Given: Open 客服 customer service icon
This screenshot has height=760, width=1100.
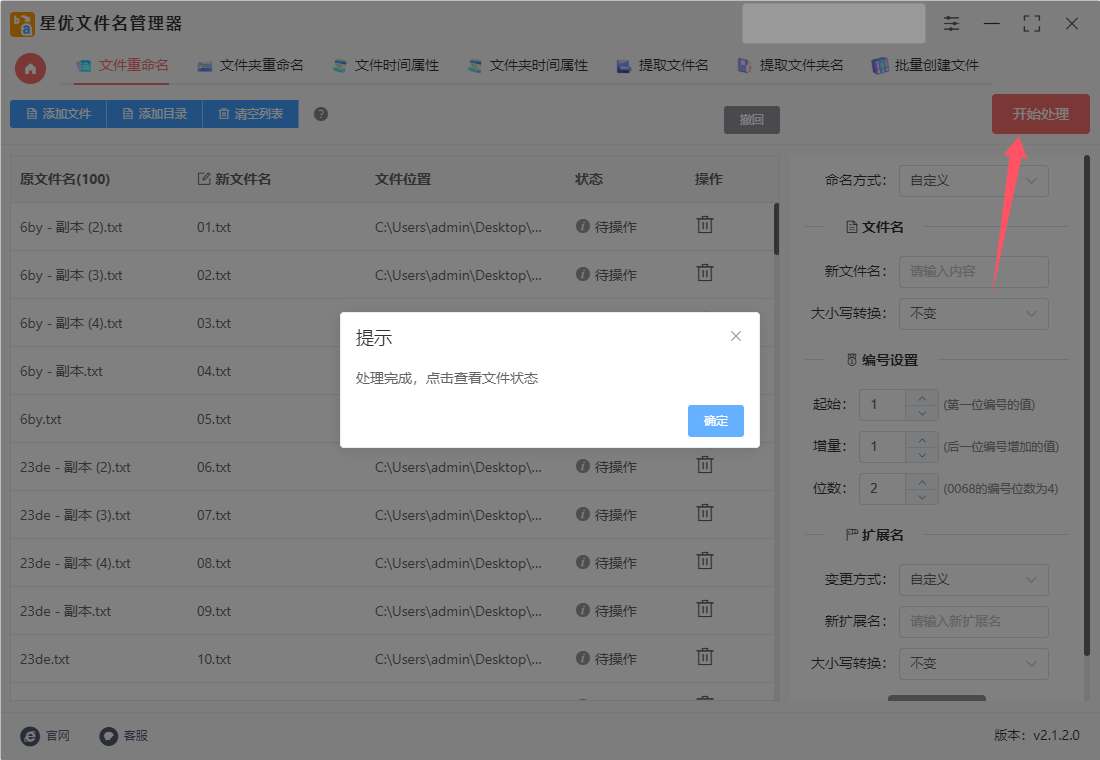Looking at the screenshot, I should pyautogui.click(x=109, y=735).
